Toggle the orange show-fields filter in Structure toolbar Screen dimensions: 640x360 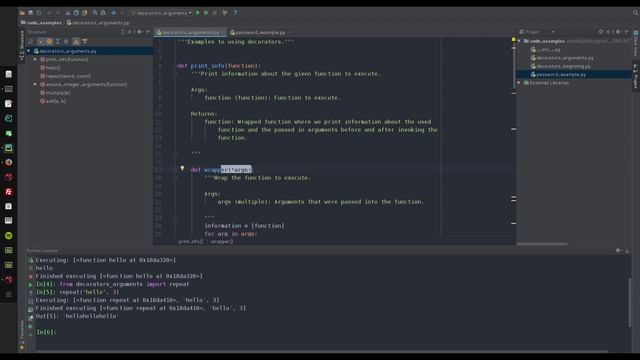49,41
